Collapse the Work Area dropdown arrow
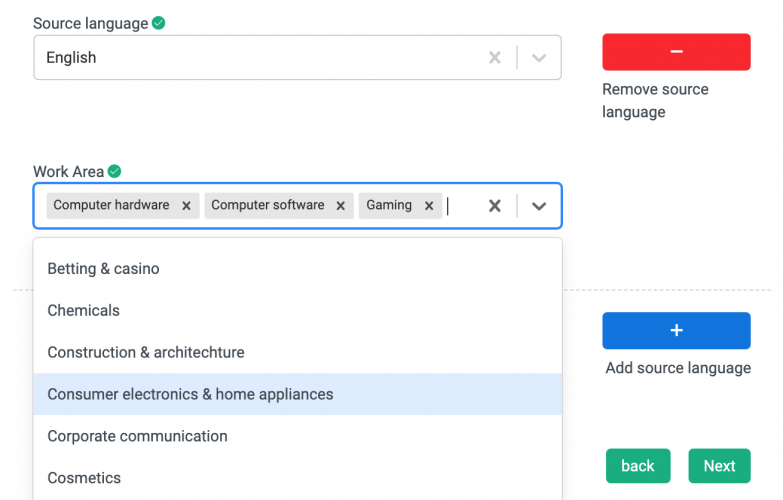Screen dimensions: 783x500 pos(539,206)
